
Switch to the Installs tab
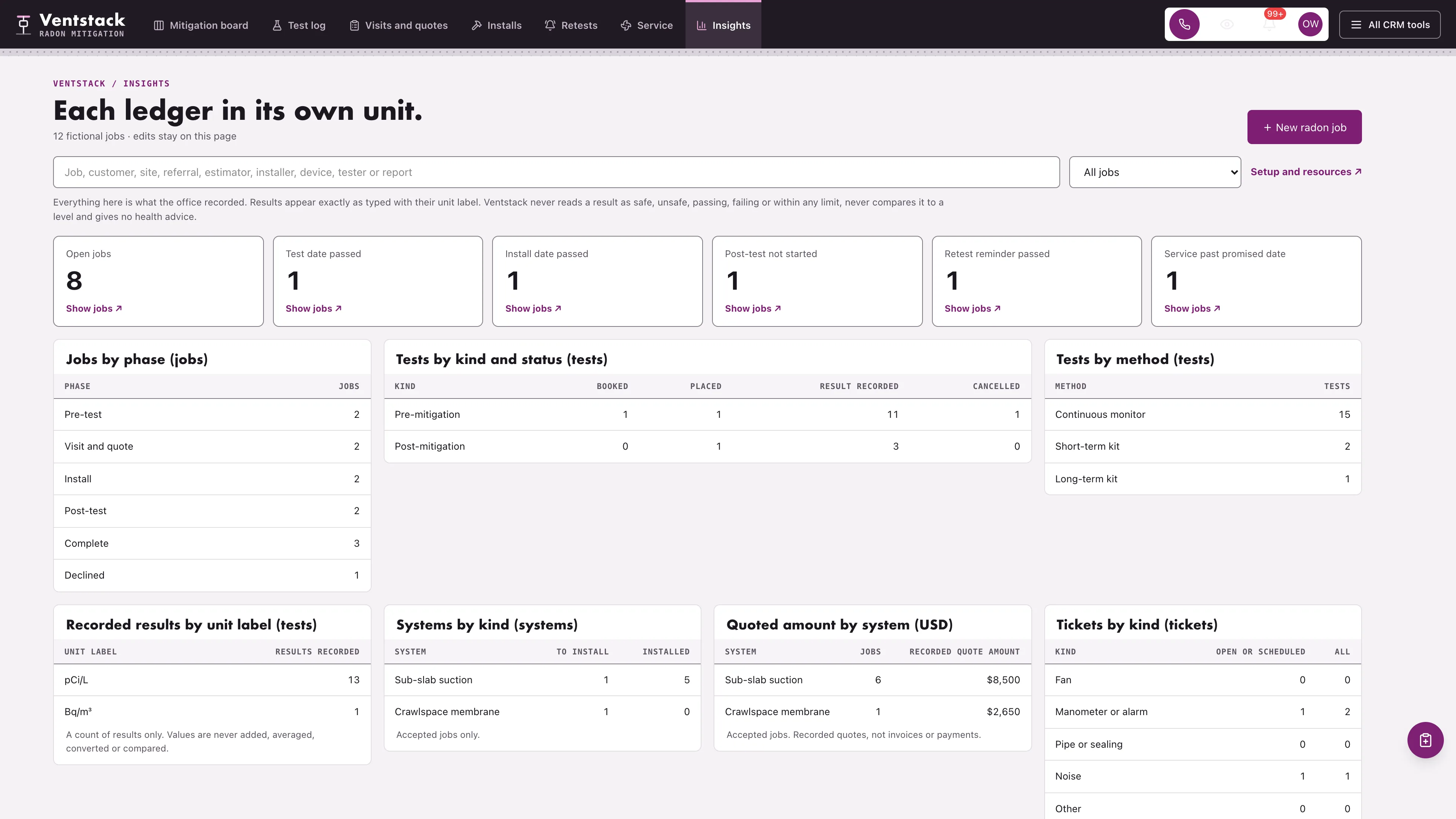click(496, 25)
